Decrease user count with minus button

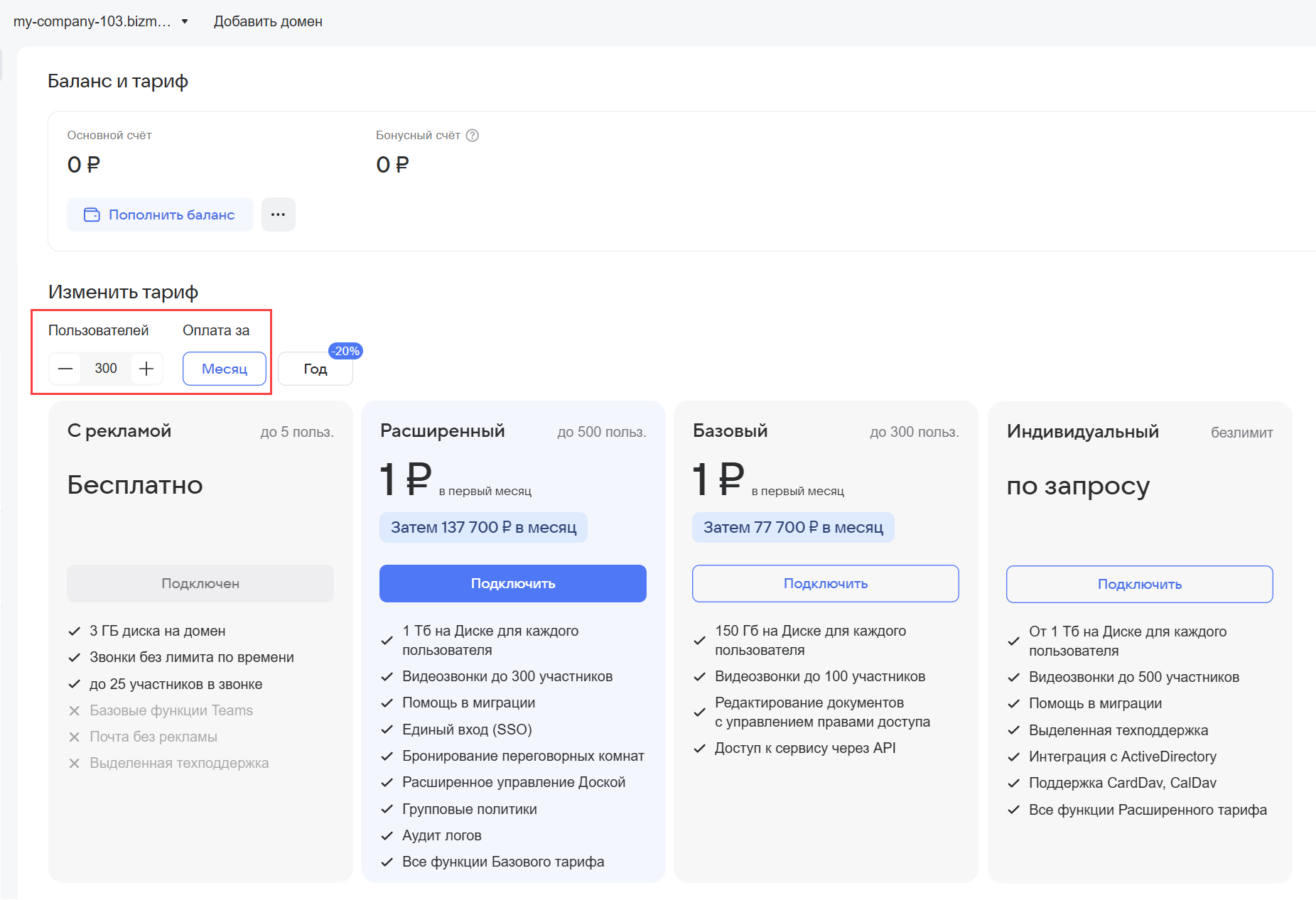click(x=65, y=369)
